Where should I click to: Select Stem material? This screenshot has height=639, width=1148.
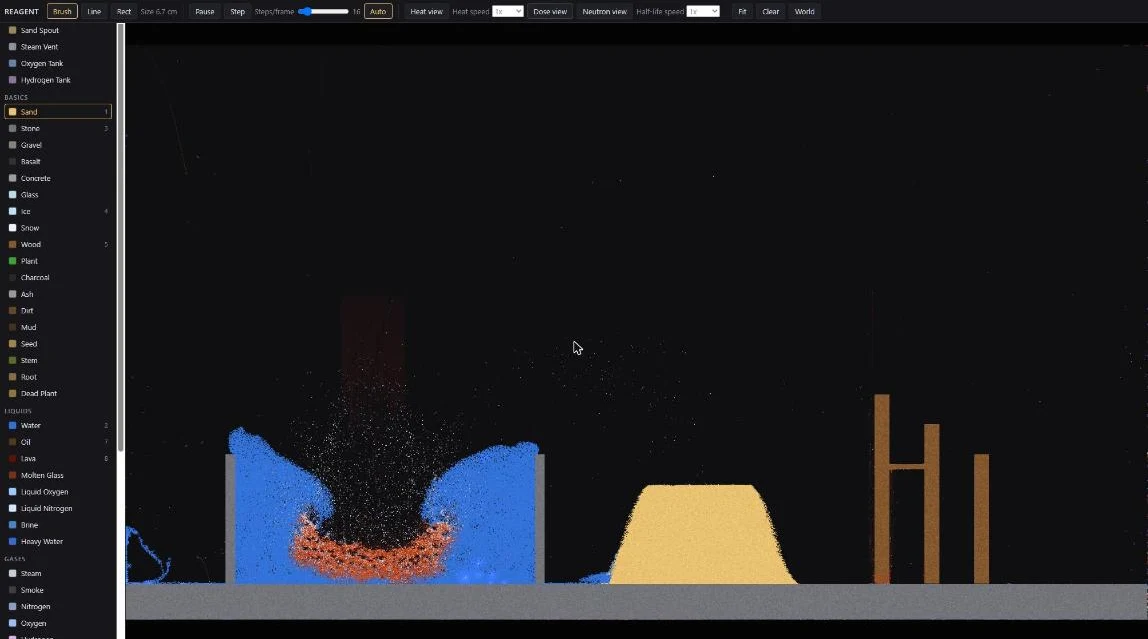(x=58, y=360)
